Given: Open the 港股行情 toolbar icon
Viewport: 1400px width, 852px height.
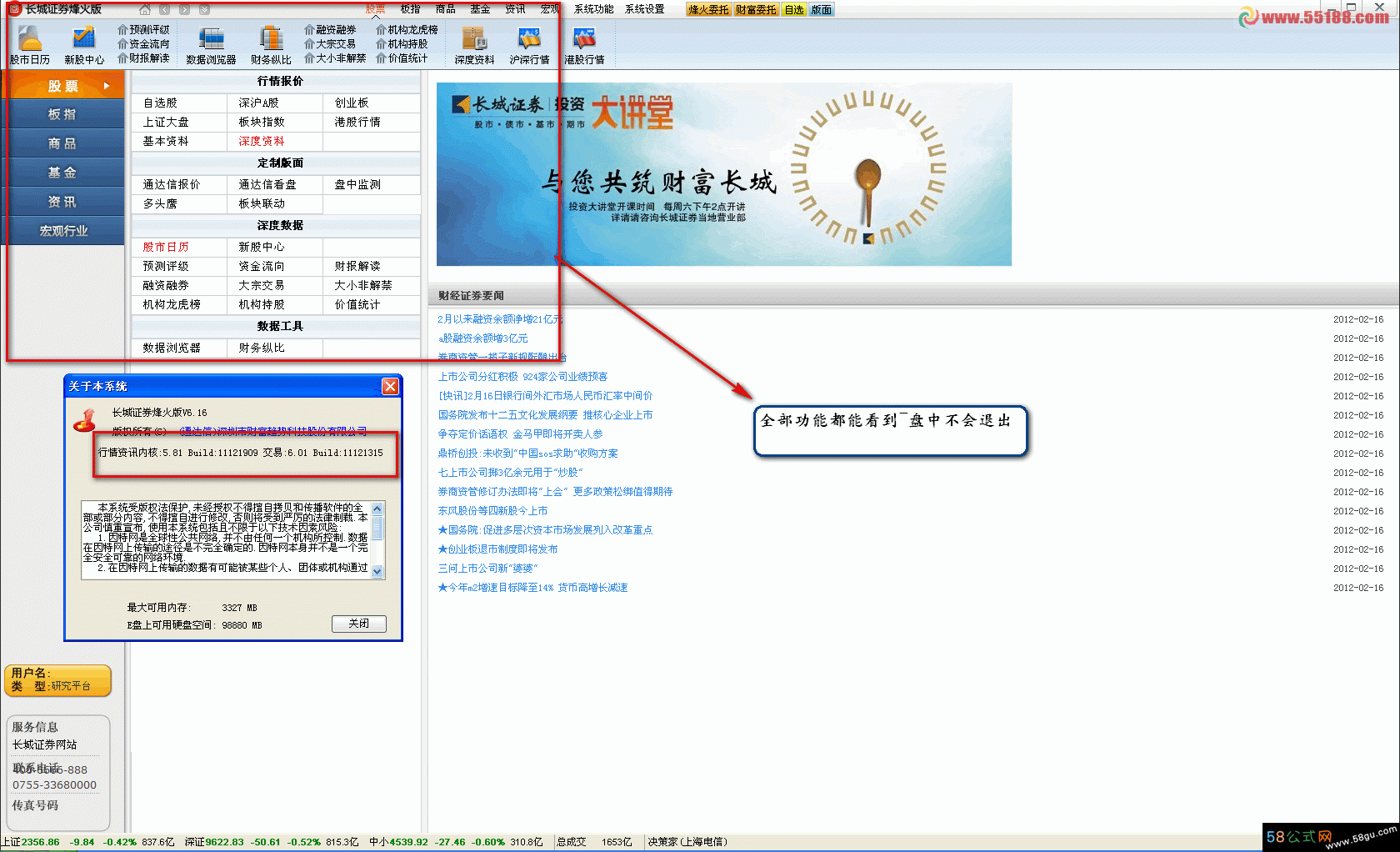Looking at the screenshot, I should (x=584, y=45).
